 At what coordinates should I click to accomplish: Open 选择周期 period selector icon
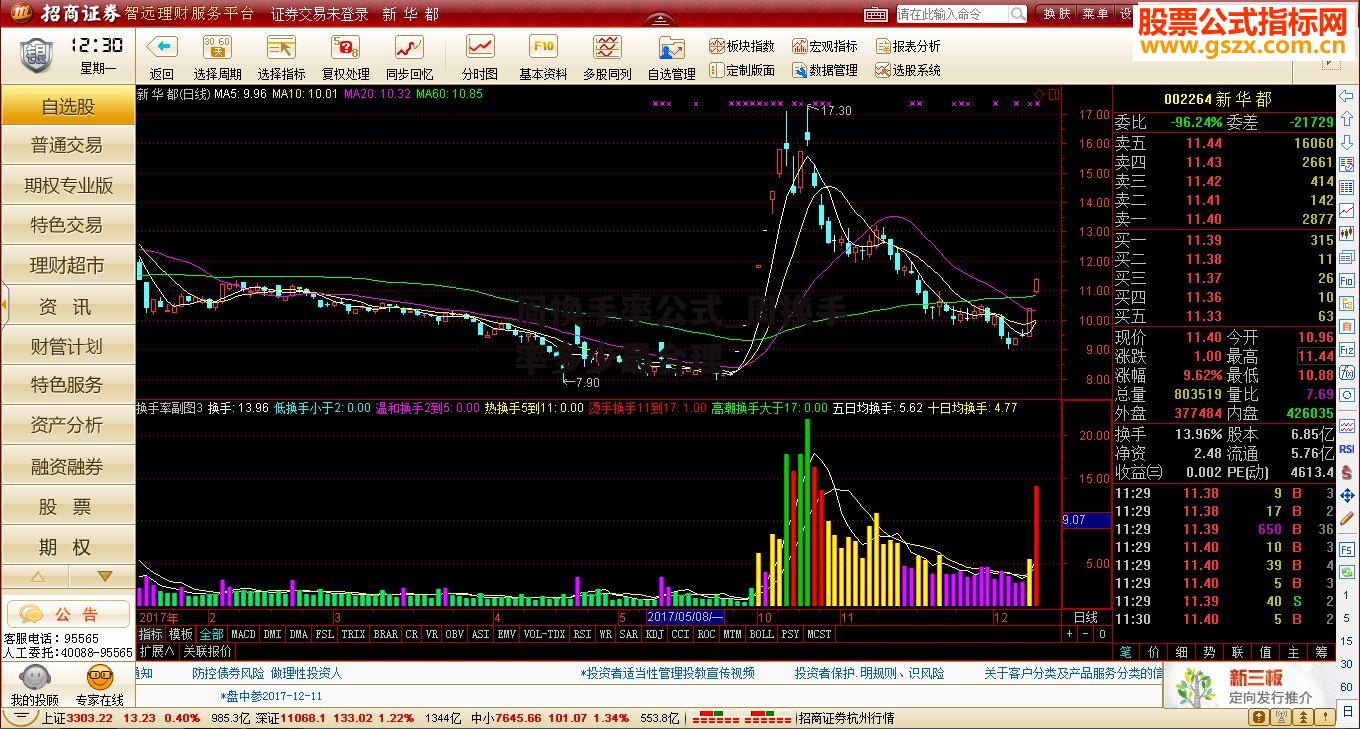217,47
